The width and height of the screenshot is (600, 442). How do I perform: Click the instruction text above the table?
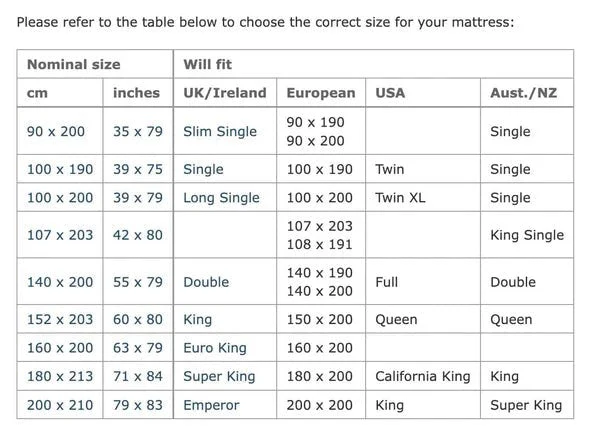[x=265, y=21]
